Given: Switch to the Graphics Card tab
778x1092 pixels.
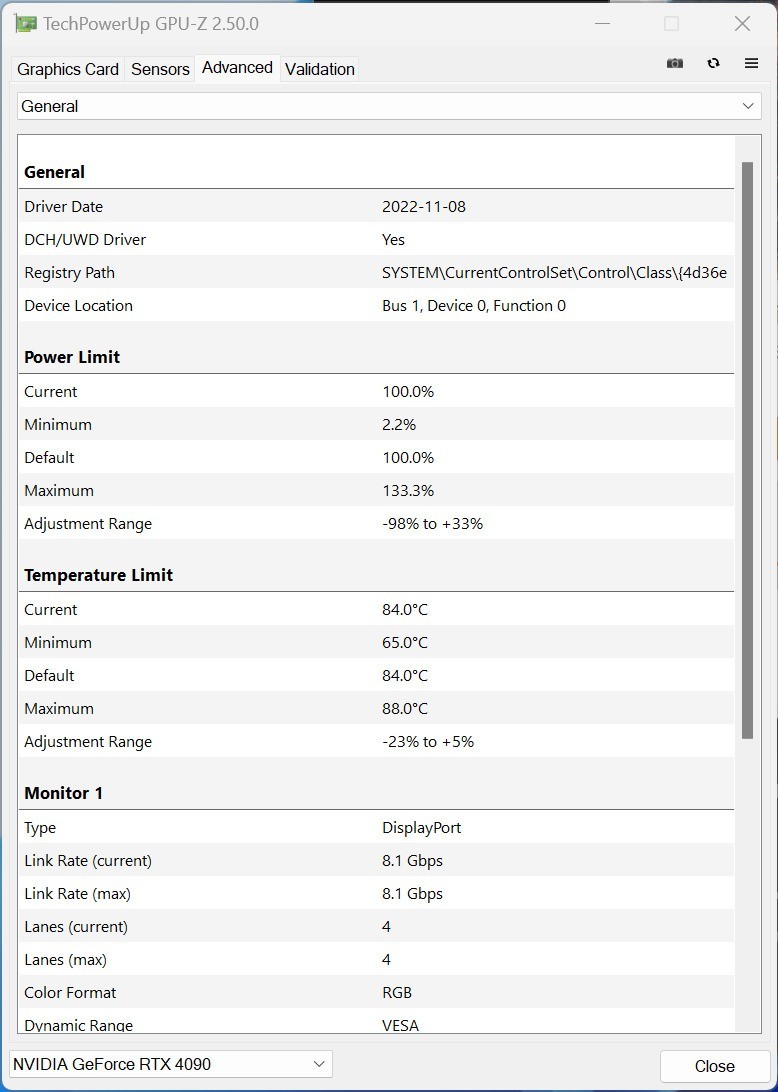Looking at the screenshot, I should coord(68,69).
